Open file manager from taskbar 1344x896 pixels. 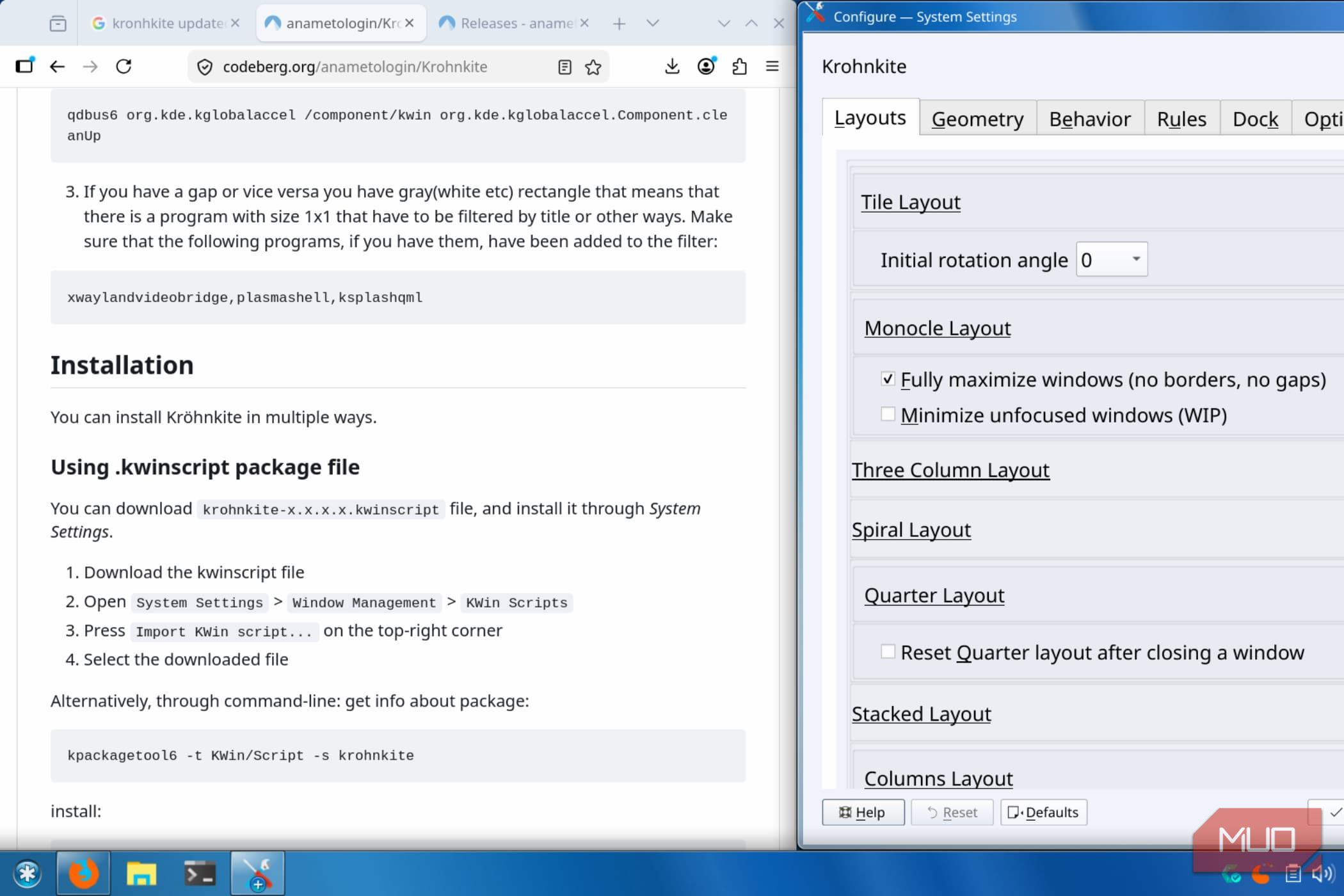tap(141, 873)
